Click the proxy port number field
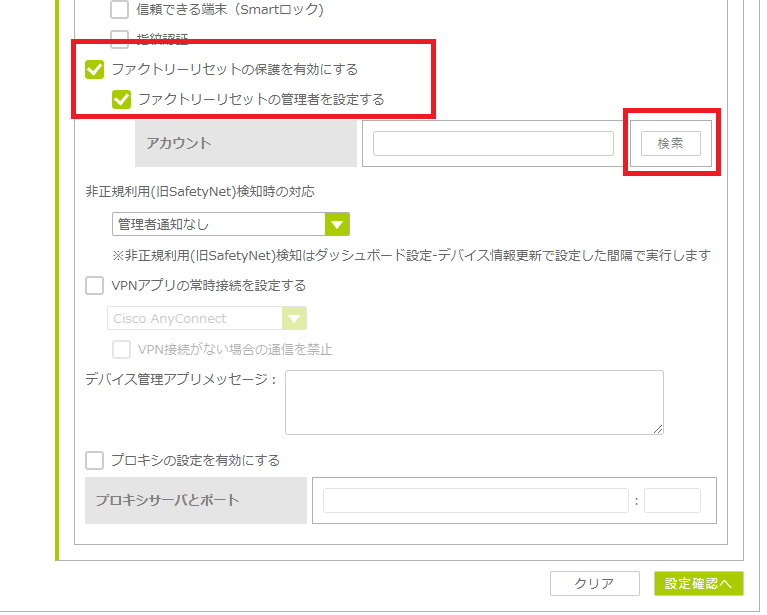 coord(672,501)
